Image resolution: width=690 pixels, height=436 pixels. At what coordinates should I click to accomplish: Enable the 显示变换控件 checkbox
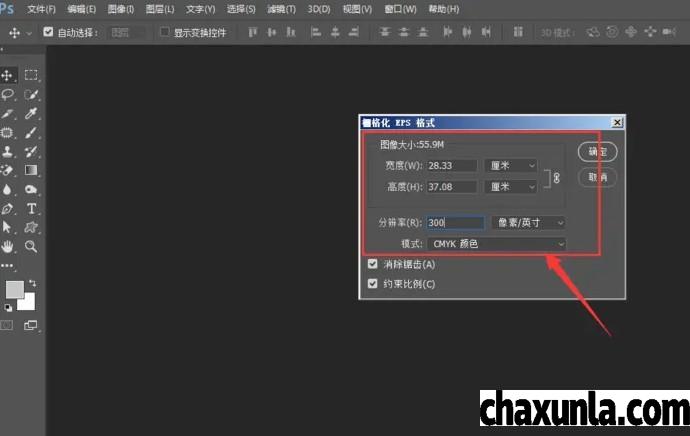tap(165, 32)
